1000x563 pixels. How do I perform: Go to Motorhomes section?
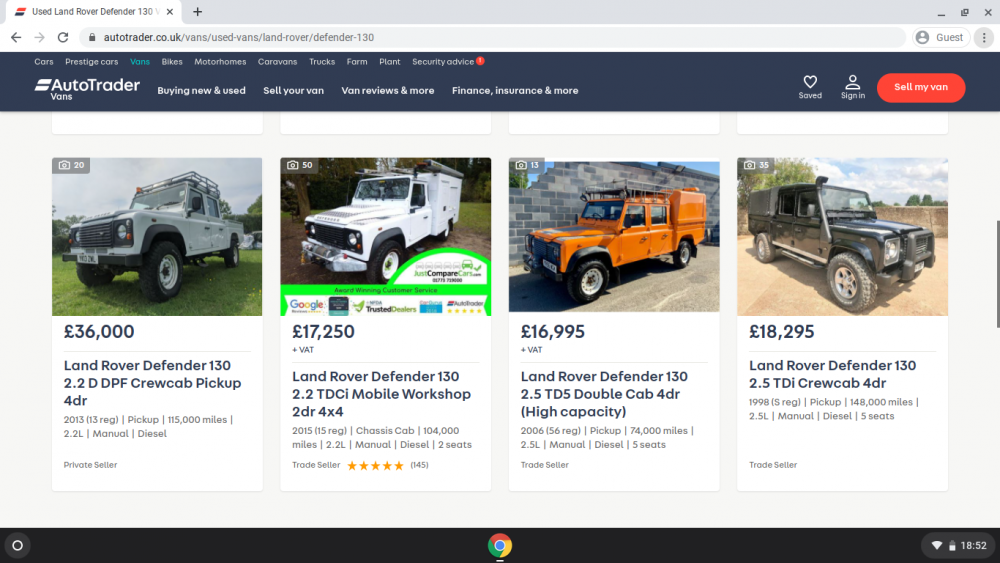coord(220,62)
